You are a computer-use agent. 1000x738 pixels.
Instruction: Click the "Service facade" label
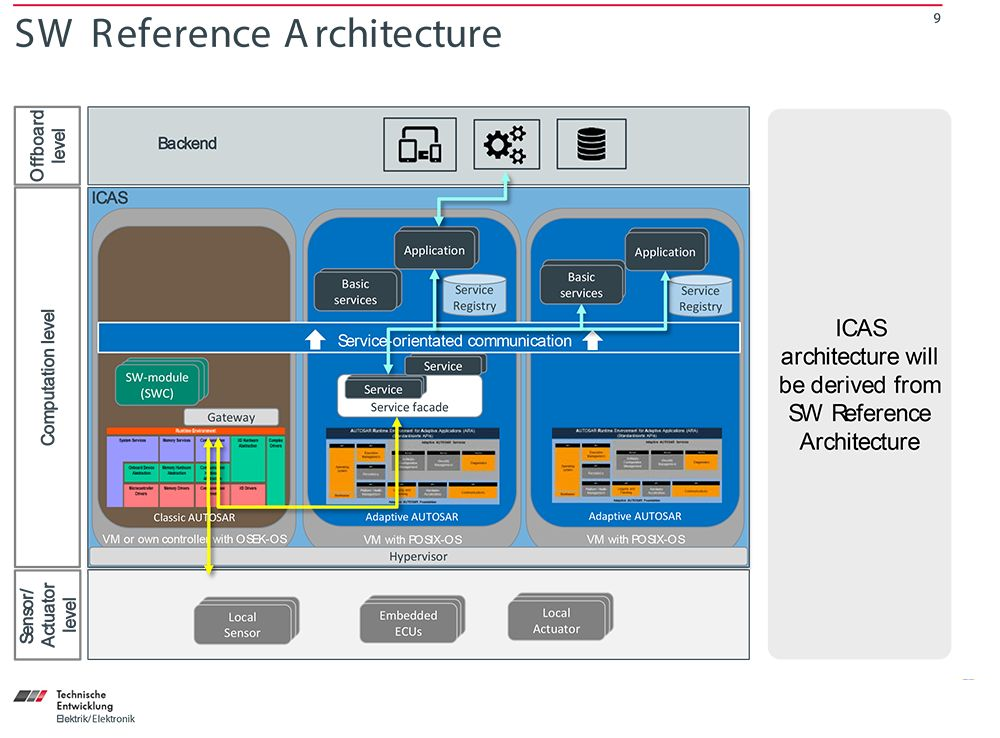tap(409, 407)
